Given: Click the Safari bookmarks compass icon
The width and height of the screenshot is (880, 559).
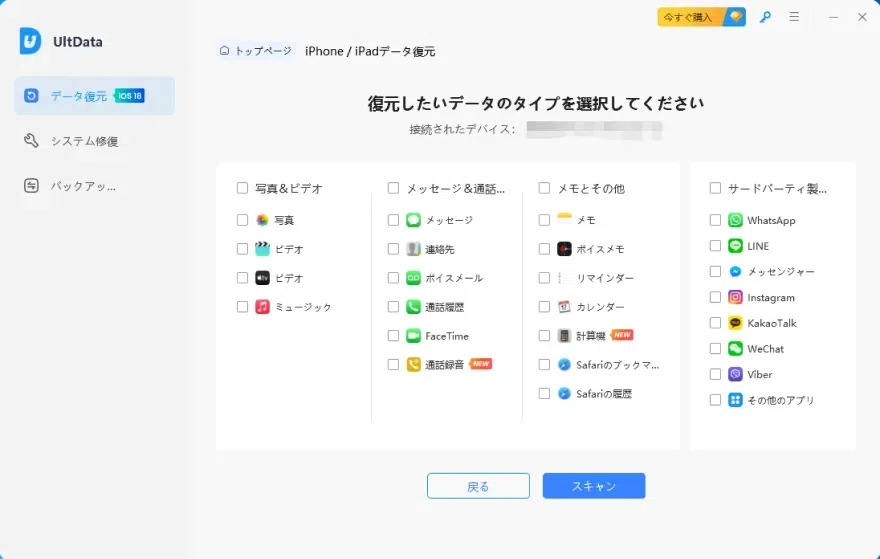Looking at the screenshot, I should [x=564, y=365].
